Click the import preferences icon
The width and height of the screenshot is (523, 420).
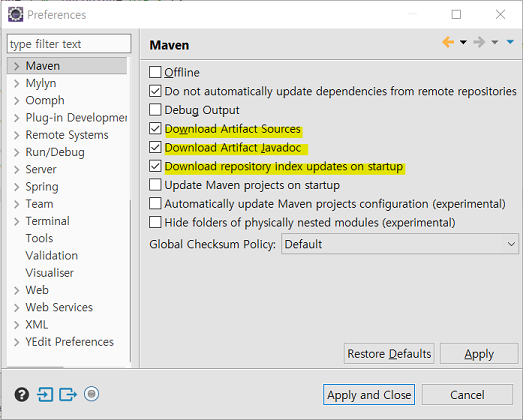[x=45, y=394]
